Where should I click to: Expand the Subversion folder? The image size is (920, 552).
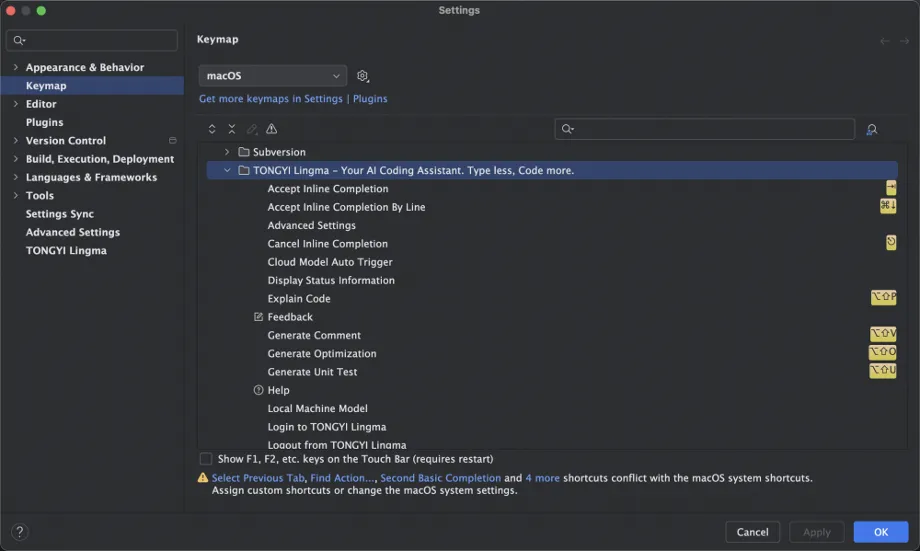[x=227, y=152]
